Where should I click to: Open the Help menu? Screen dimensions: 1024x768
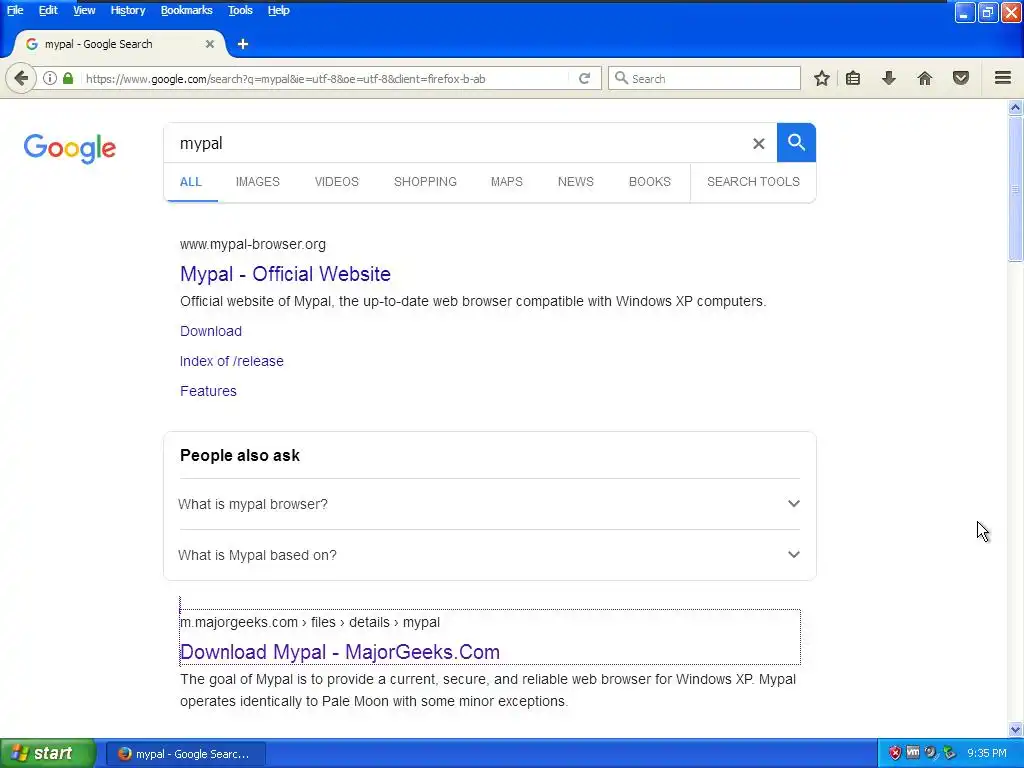click(x=278, y=10)
